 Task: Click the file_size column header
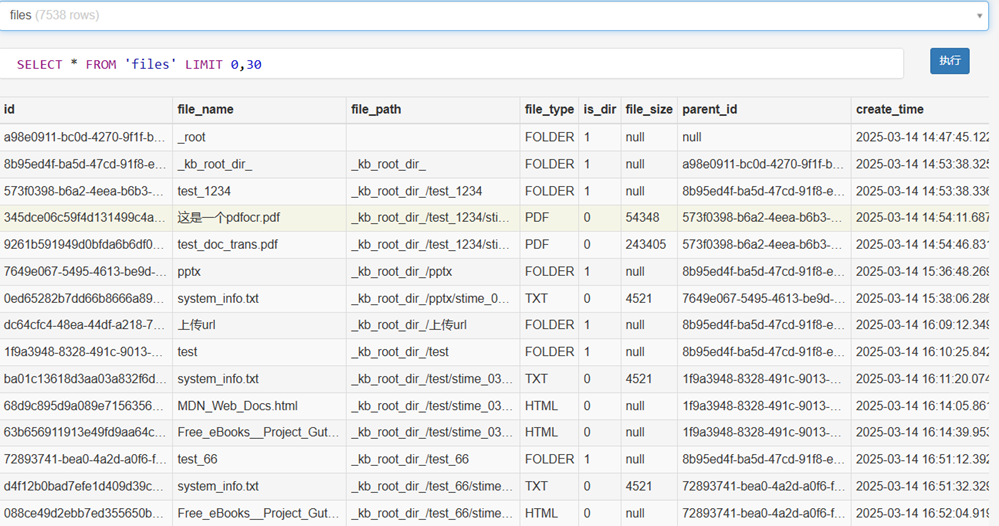point(649,109)
